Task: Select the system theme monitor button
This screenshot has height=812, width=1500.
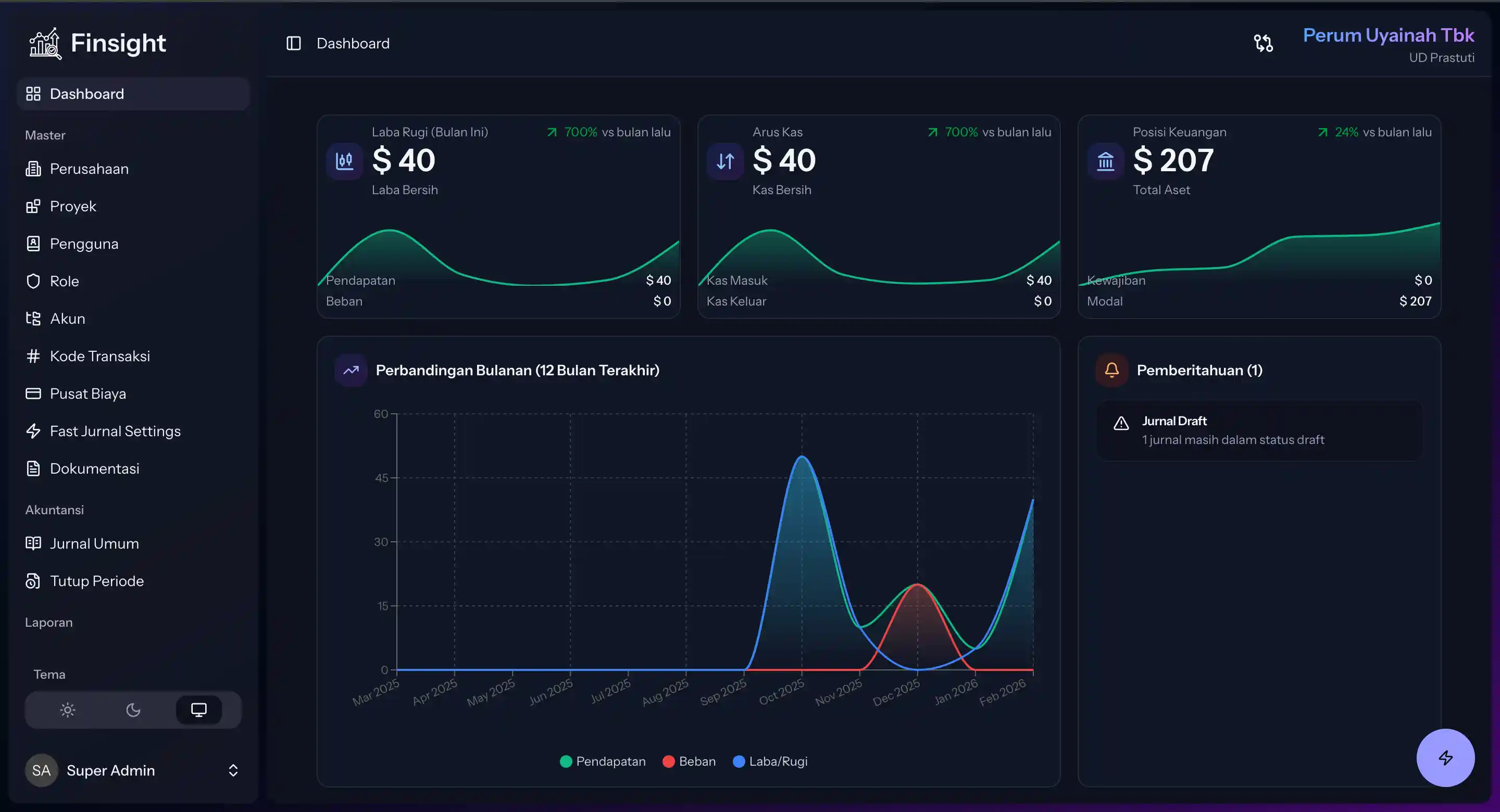Action: 199,710
